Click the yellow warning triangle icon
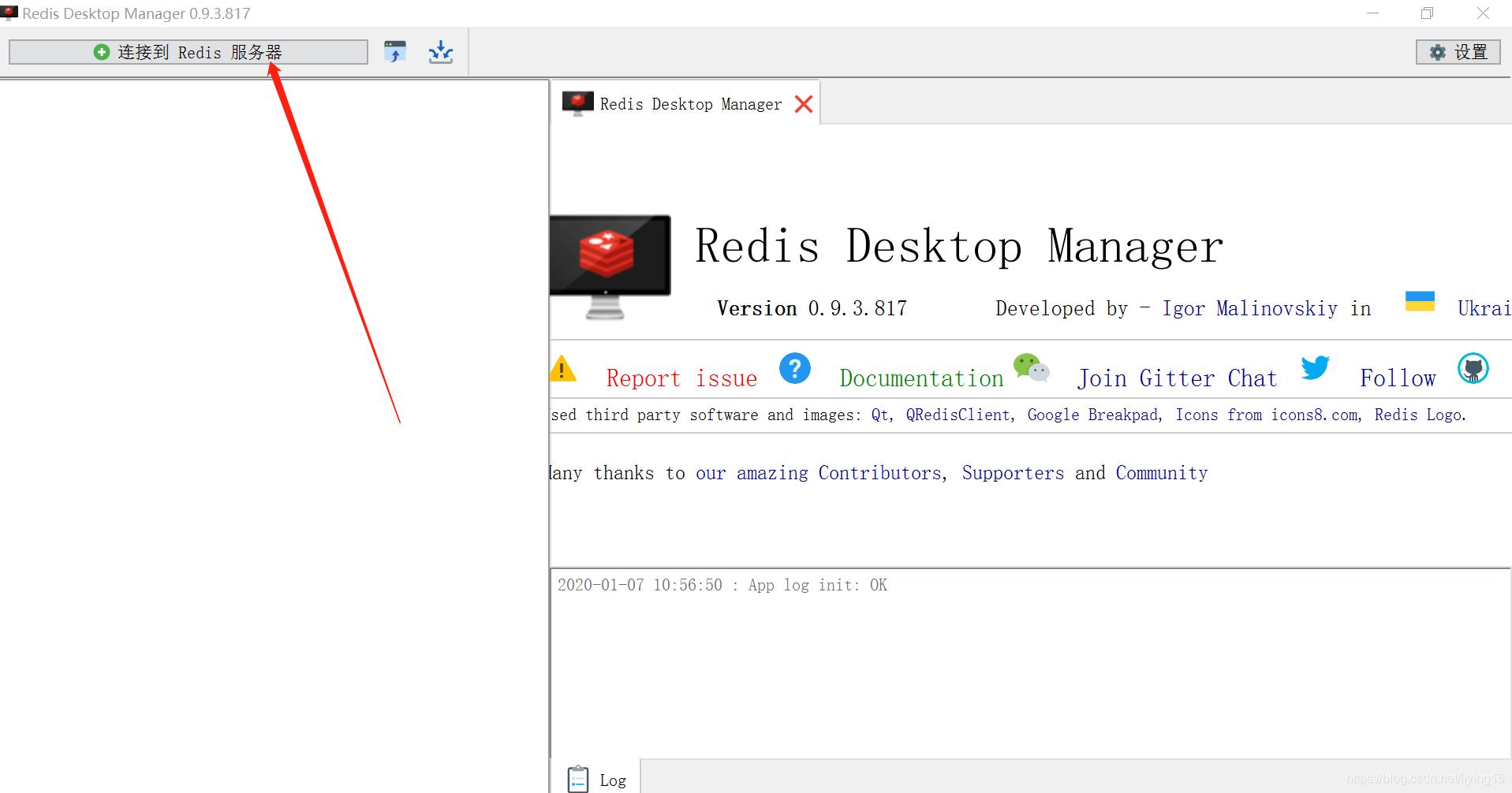This screenshot has height=793, width=1512. pos(562,368)
